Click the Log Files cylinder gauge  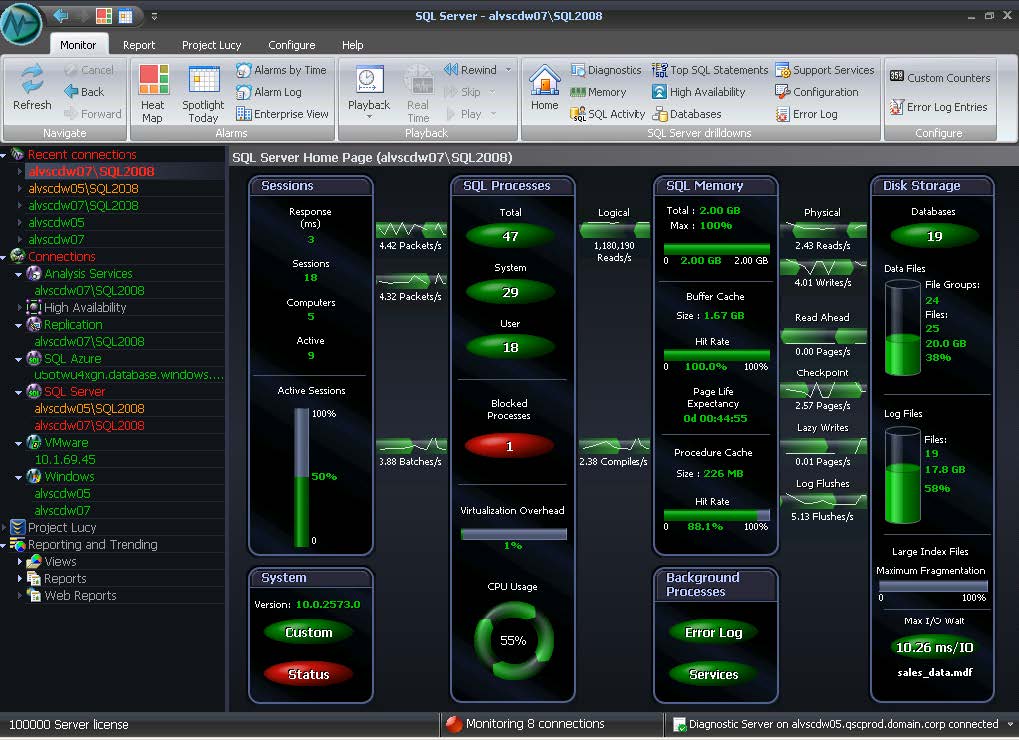903,475
